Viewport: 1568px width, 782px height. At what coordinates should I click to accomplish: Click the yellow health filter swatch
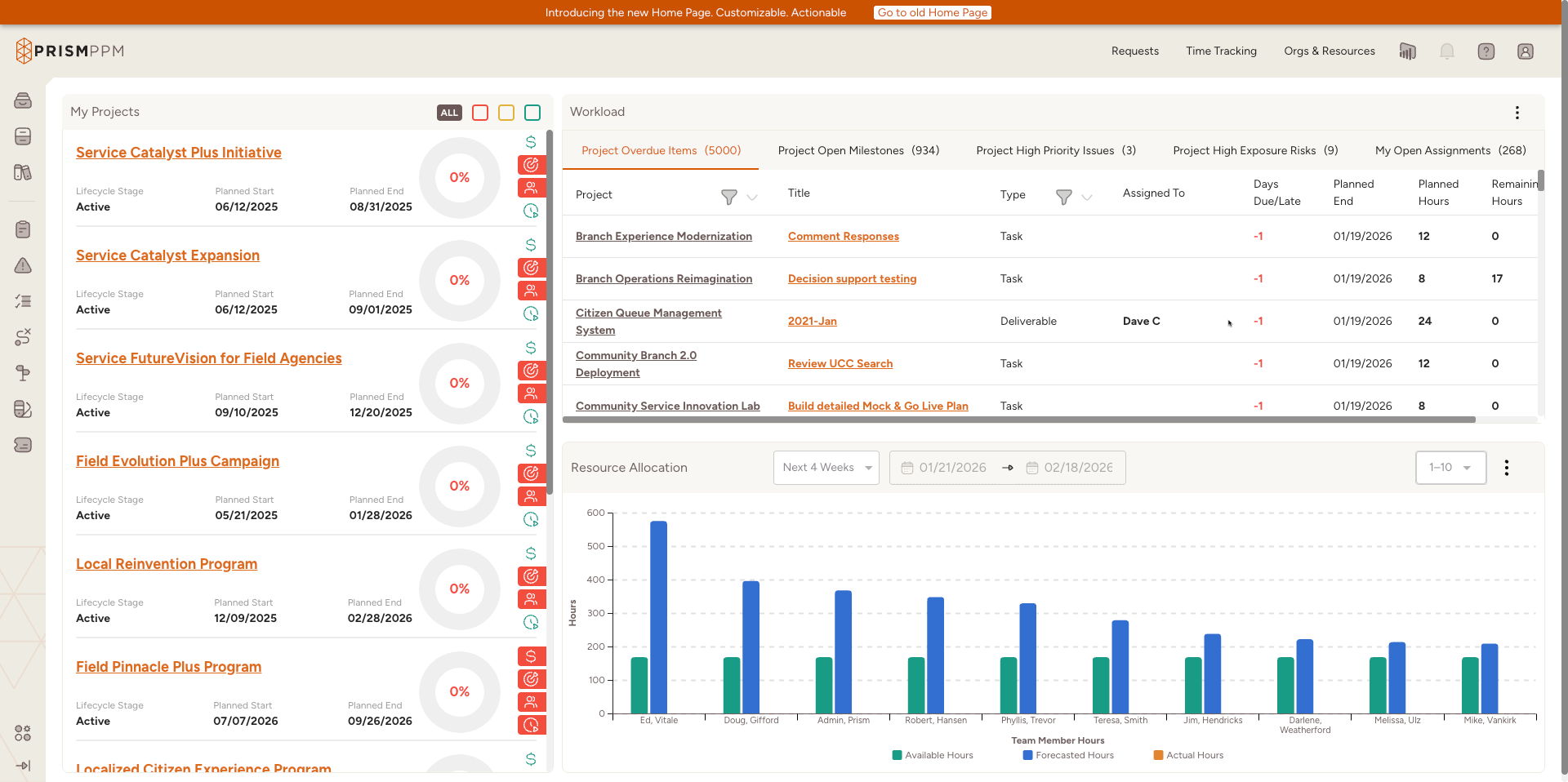(506, 113)
